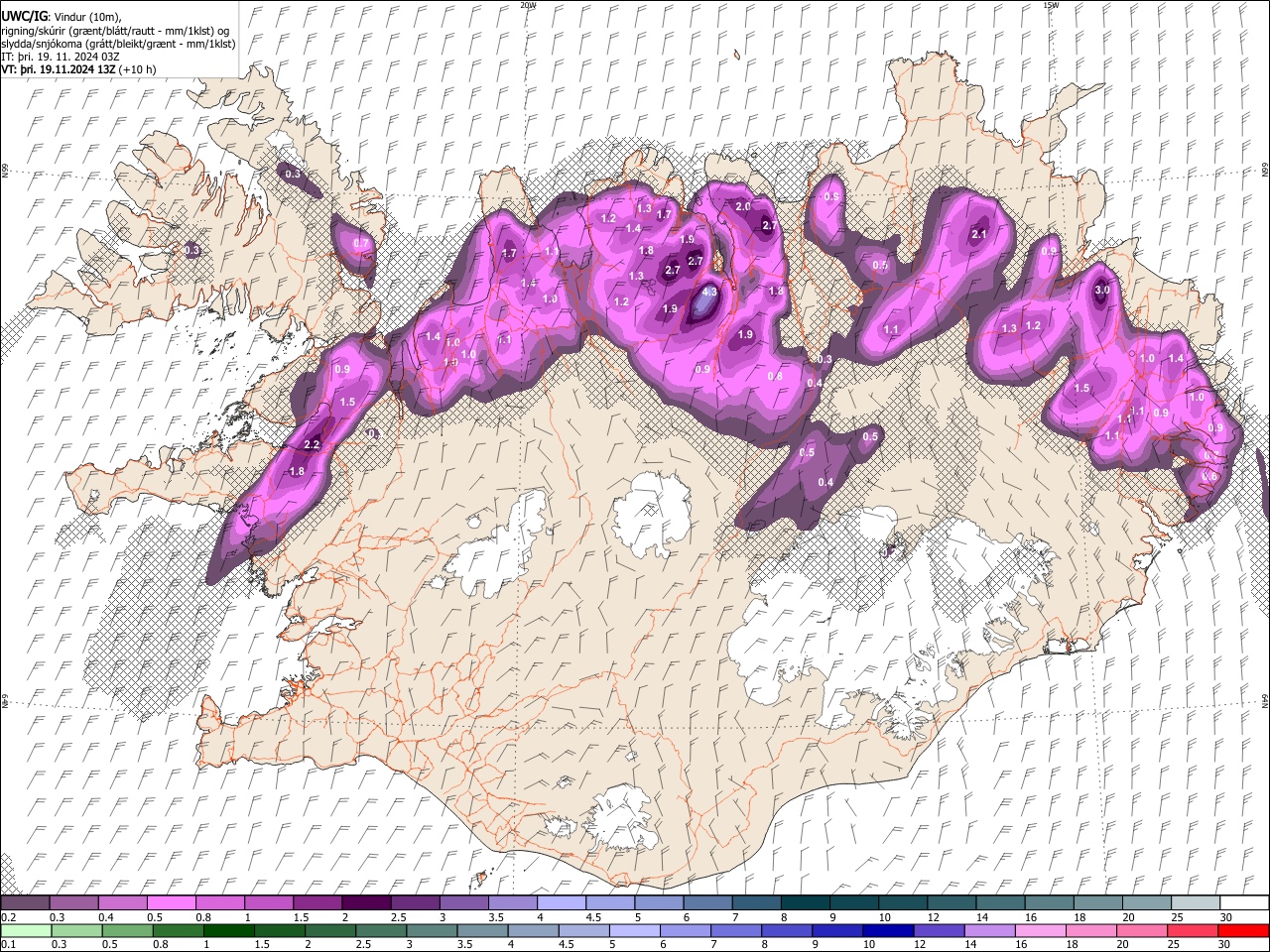
Task: Click the 'rigning/skúrir' legend description line
Action: tap(115, 31)
